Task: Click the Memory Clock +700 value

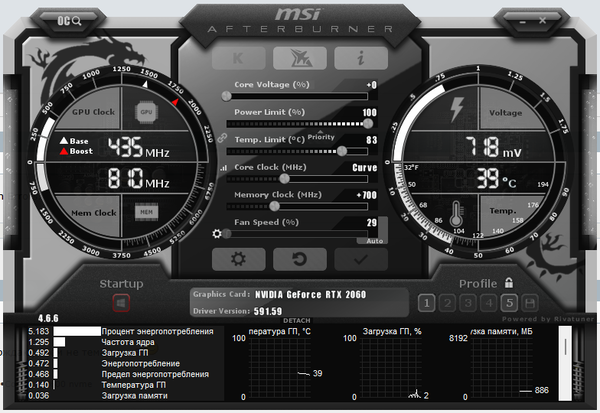Action: pyautogui.click(x=367, y=195)
